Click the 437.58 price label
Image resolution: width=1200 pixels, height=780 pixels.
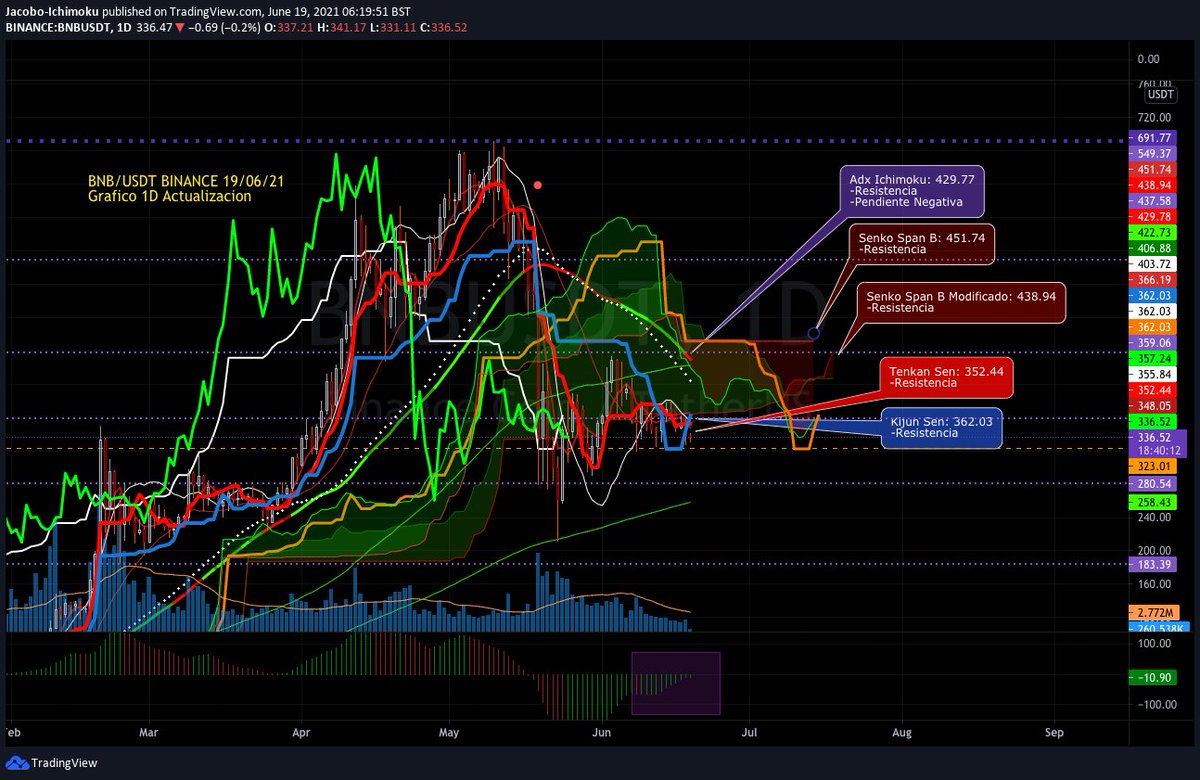click(1155, 201)
